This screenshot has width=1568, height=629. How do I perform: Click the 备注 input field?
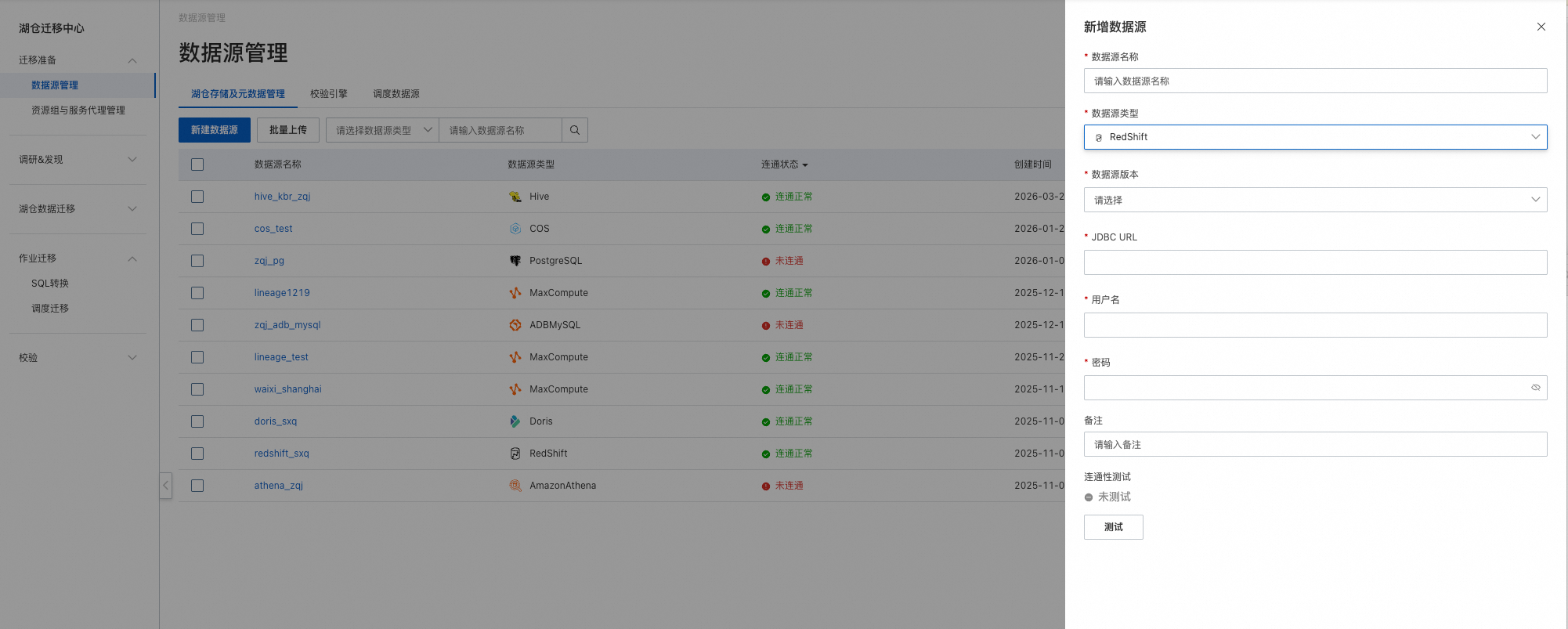click(x=1315, y=444)
